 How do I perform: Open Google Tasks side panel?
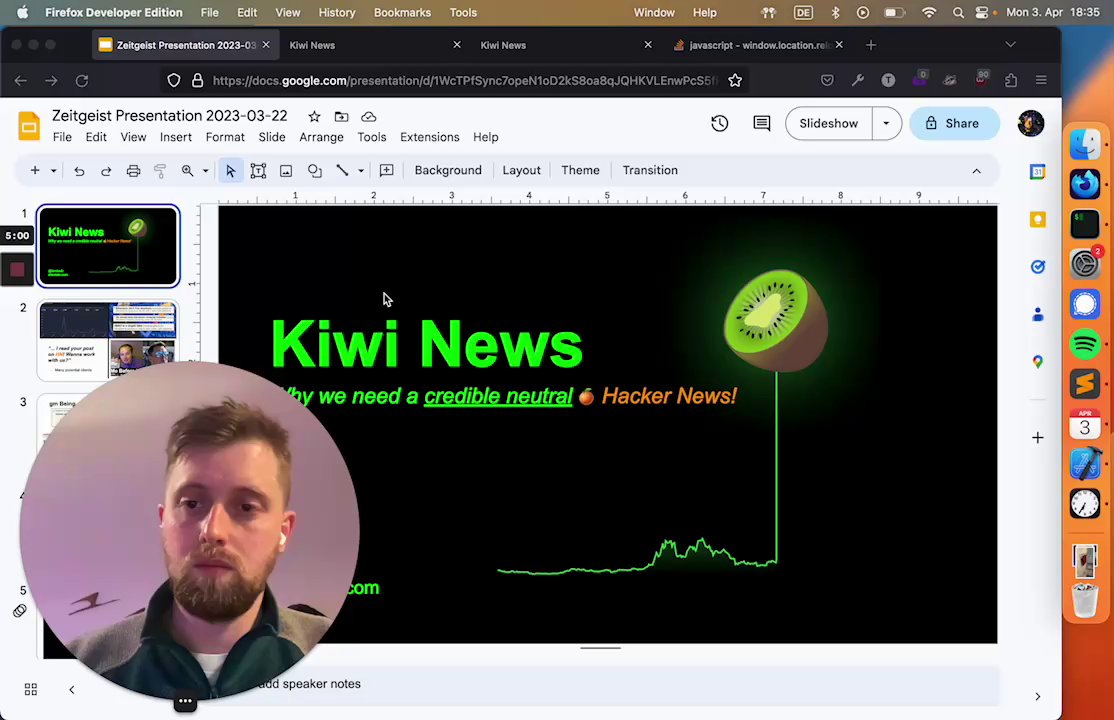click(x=1037, y=267)
